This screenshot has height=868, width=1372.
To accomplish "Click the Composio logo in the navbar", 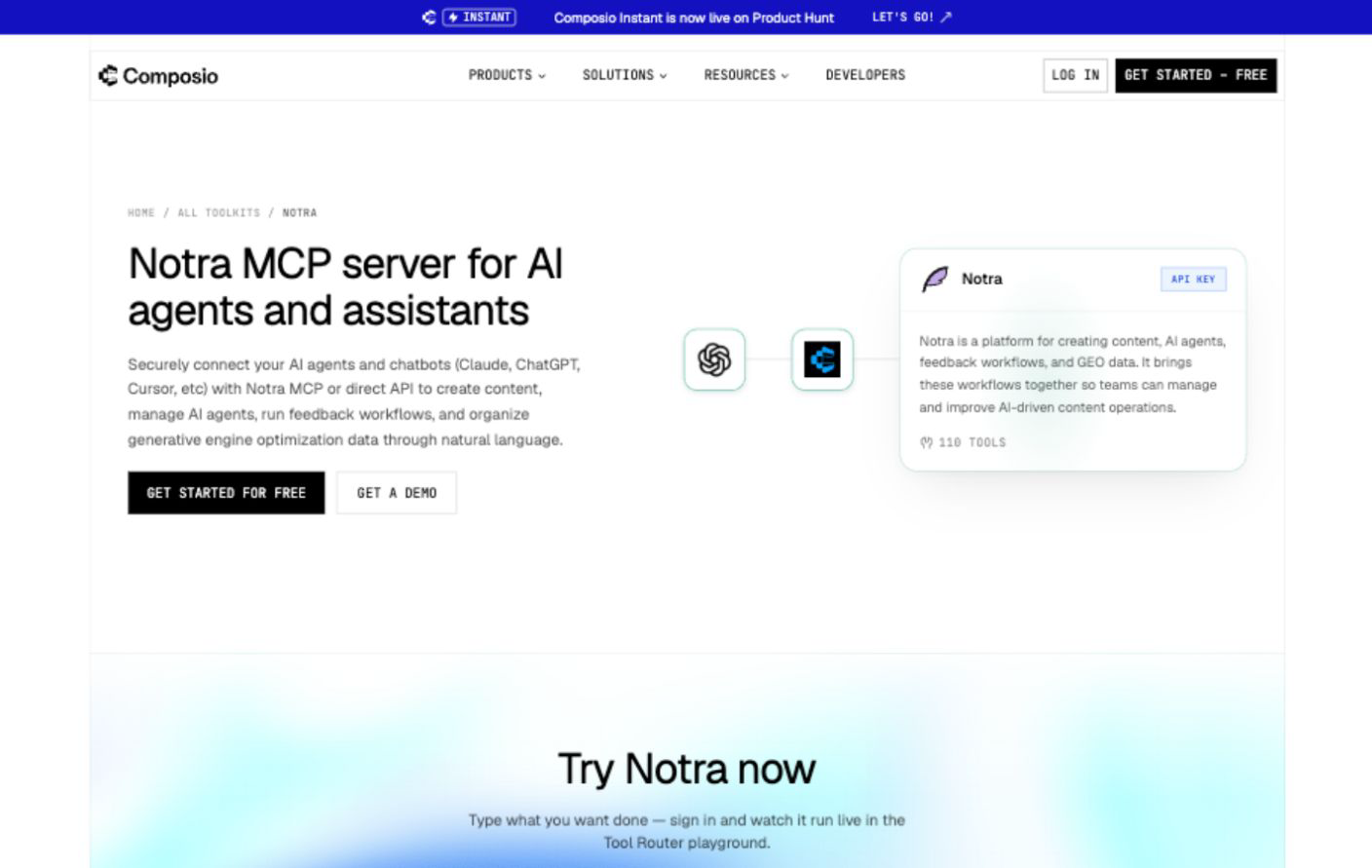I will click(x=158, y=76).
